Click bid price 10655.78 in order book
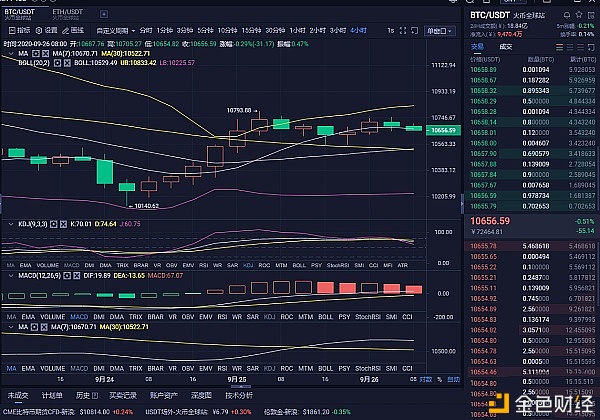Viewport: 600px width, 420px height. [x=483, y=246]
